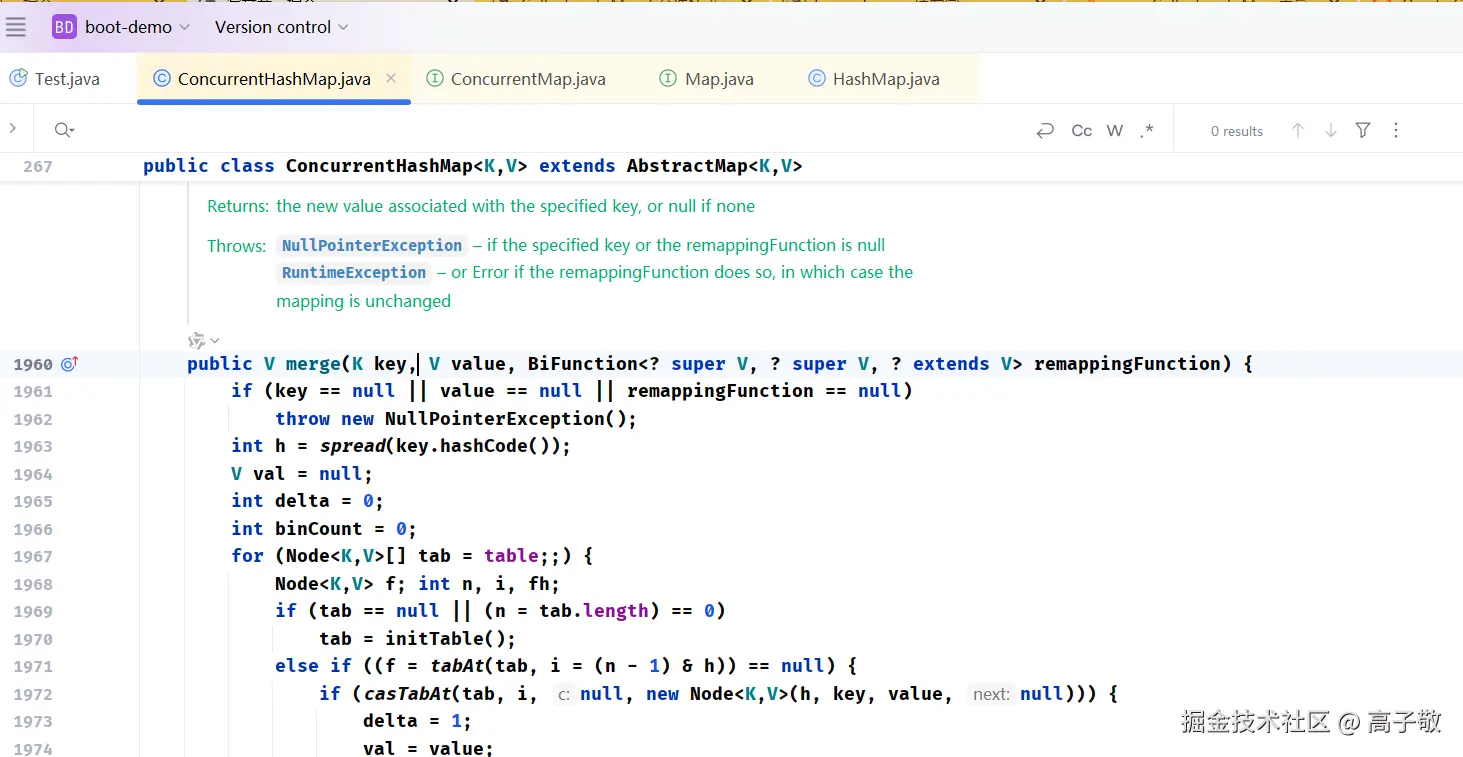The height and width of the screenshot is (757, 1463).
Task: Click the 'val = value;' statement on line 1974
Action: [428, 748]
